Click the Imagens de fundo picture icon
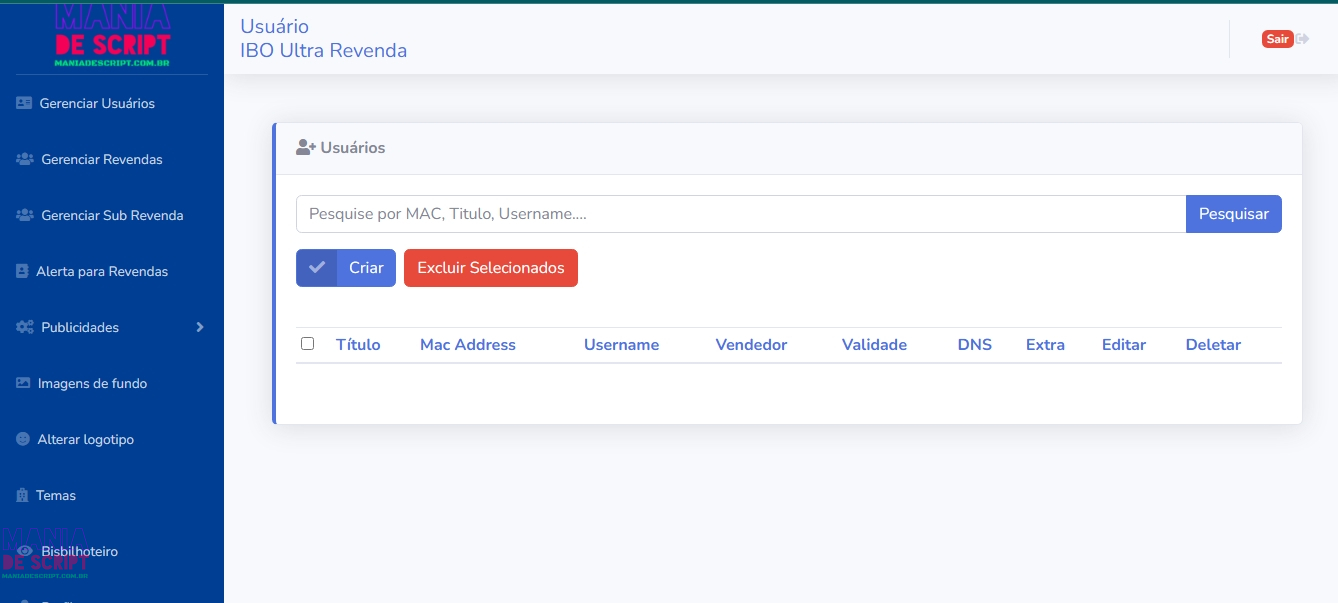1338x603 pixels. [x=23, y=383]
